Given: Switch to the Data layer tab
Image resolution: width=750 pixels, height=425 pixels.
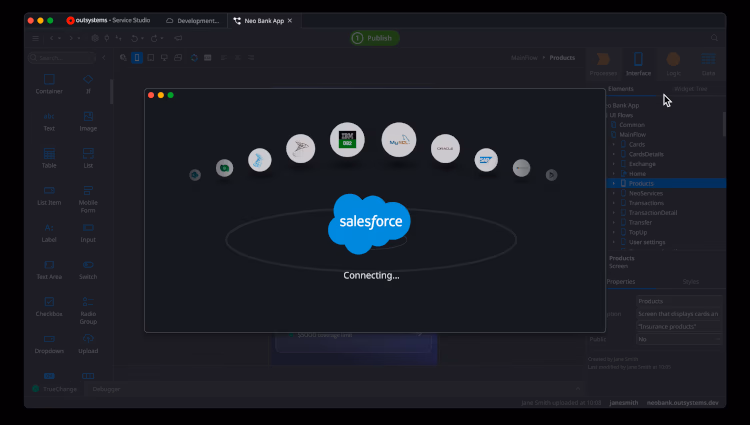Looking at the screenshot, I should 708,64.
